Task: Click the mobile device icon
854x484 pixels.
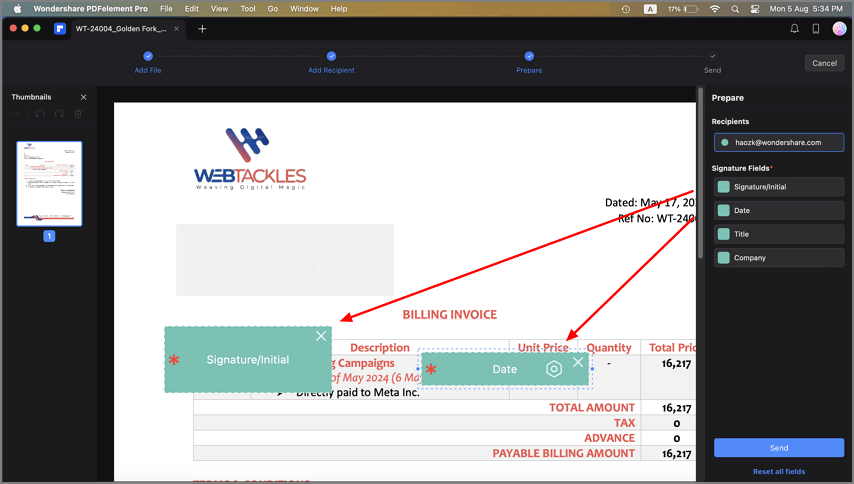Action: tap(816, 29)
